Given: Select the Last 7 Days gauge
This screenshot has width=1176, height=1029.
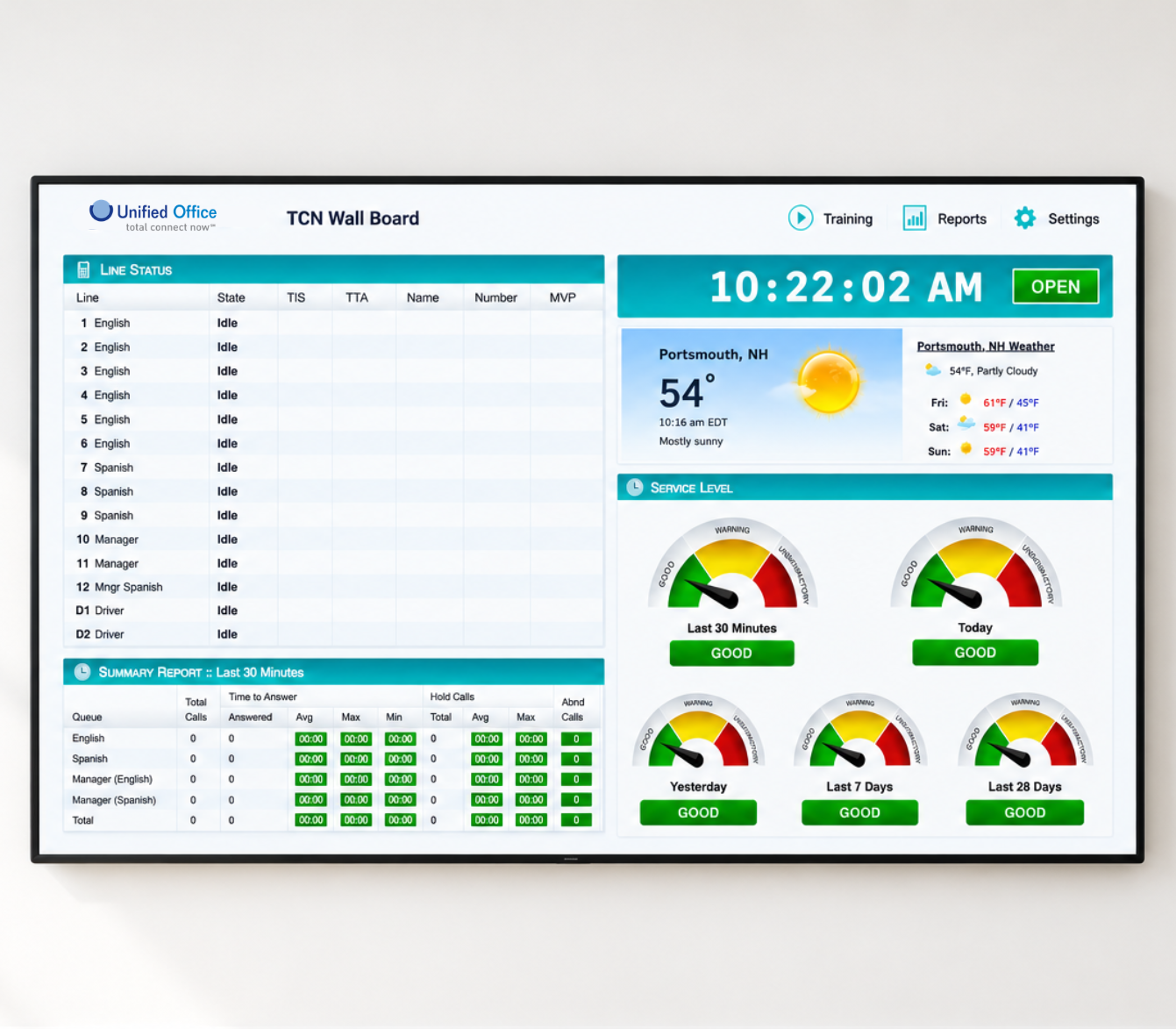Looking at the screenshot, I should 860,730.
